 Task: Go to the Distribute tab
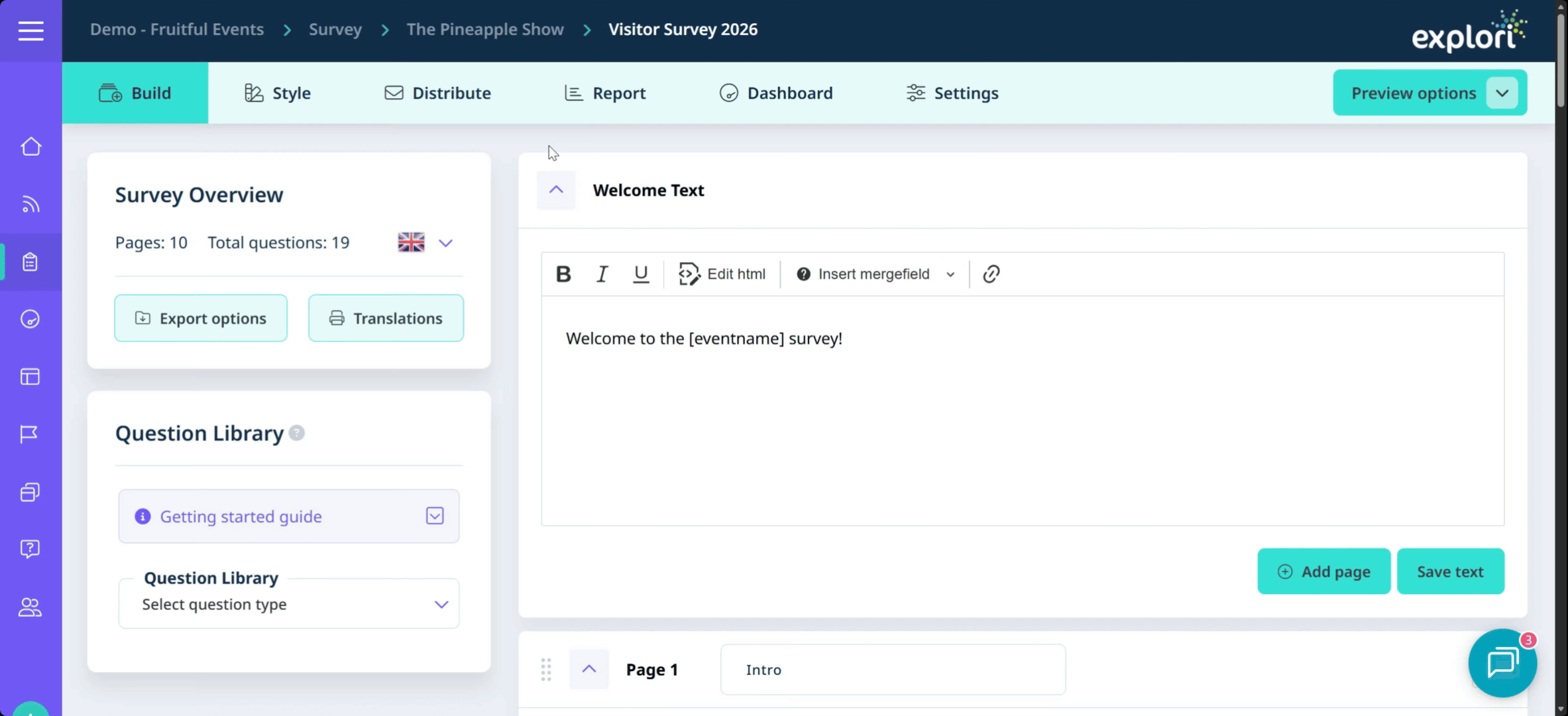pos(437,93)
